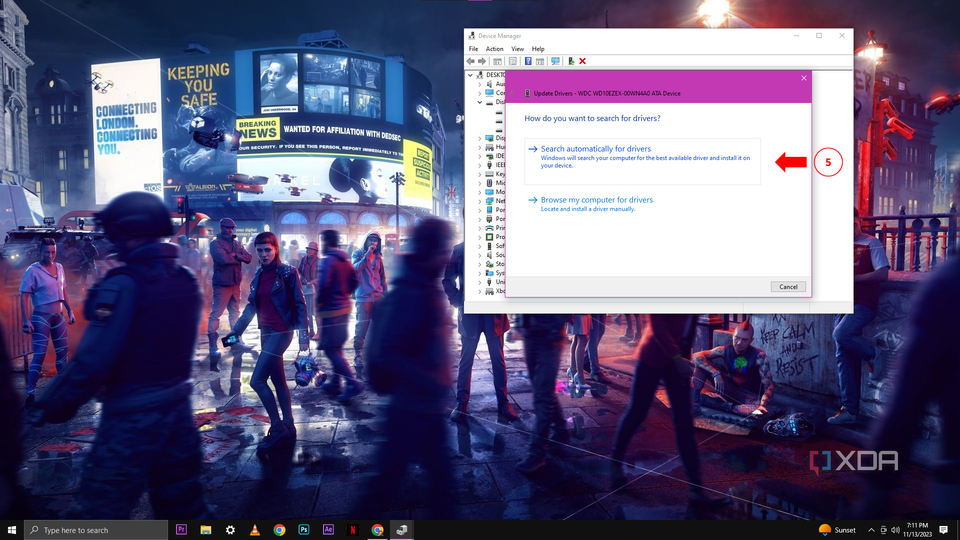The width and height of the screenshot is (960, 540).
Task: Open Photoshop from taskbar
Action: point(304,530)
